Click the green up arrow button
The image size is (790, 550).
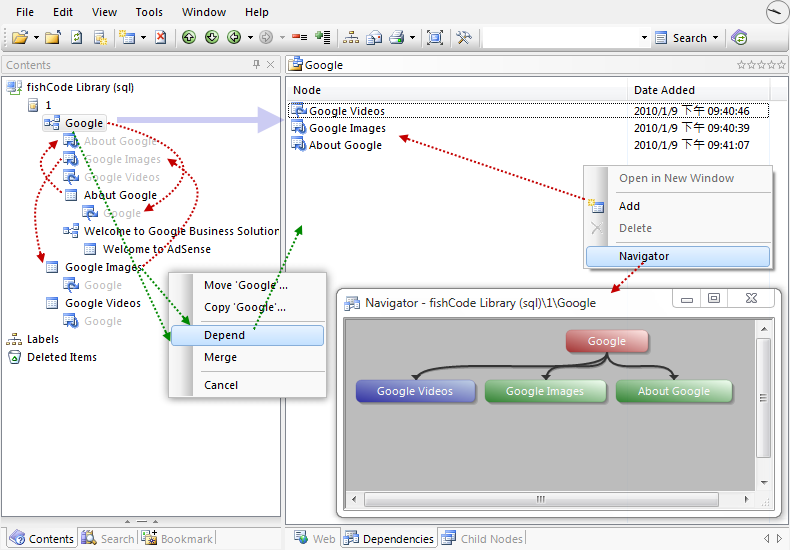tap(189, 37)
